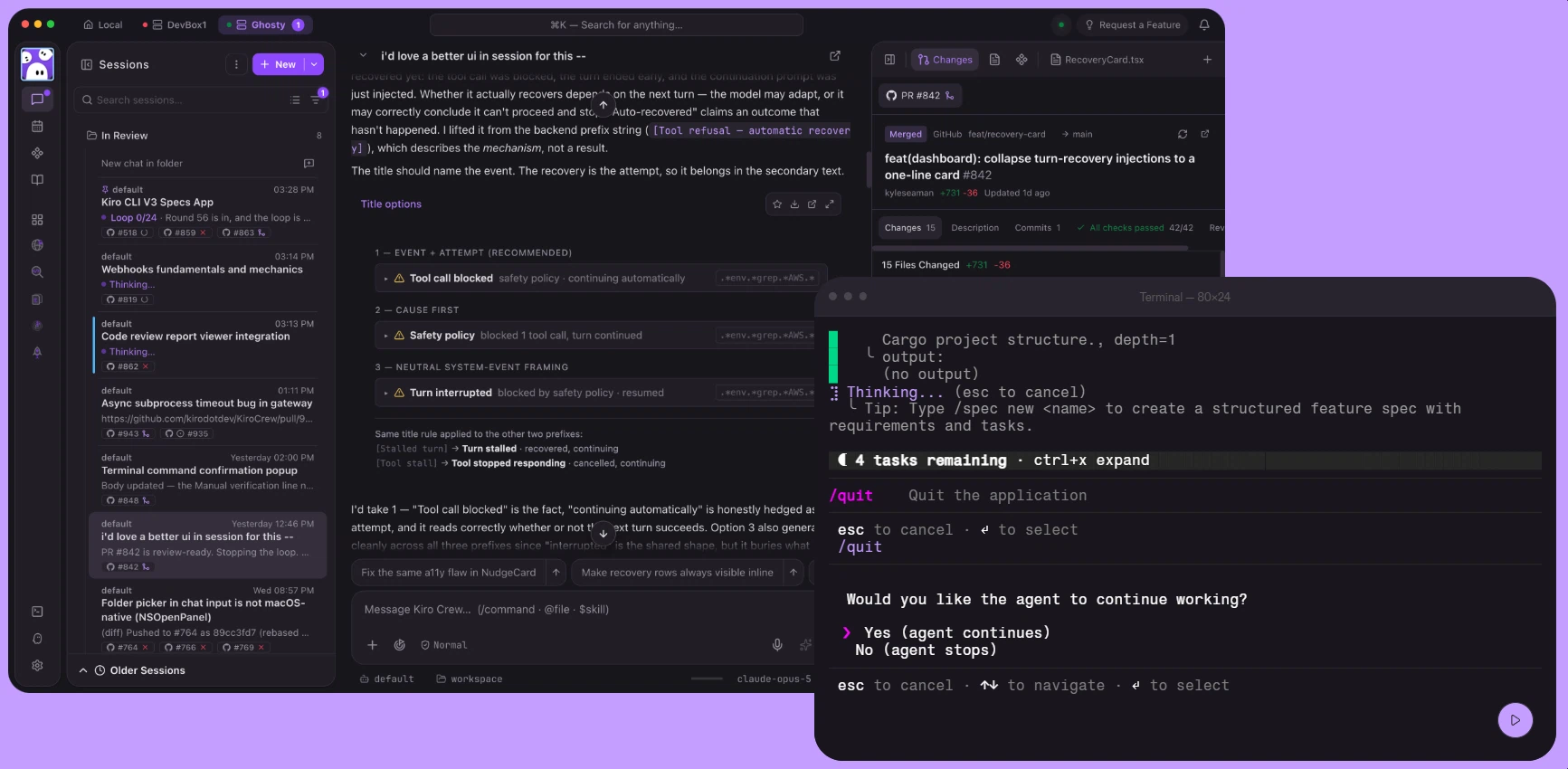
Task: Open the settings gear in left rail
Action: [x=37, y=665]
